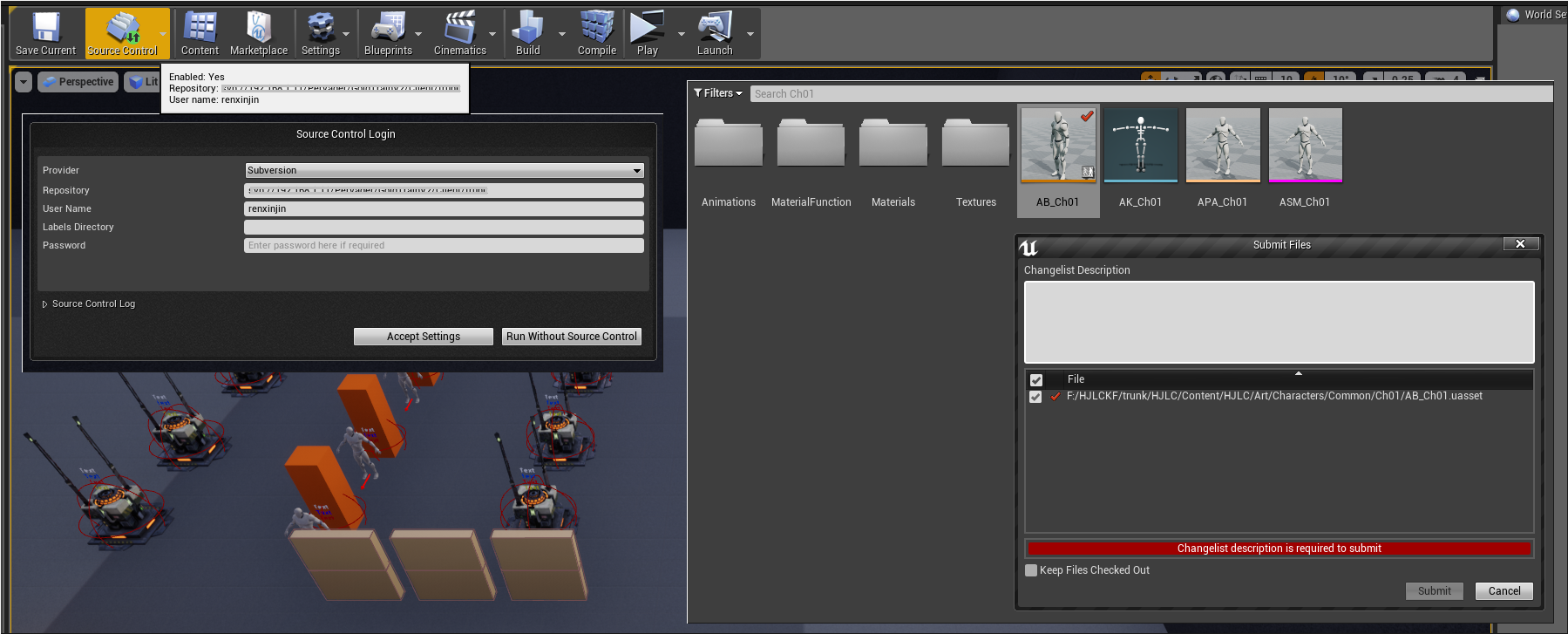Toggle the File header select-all checkbox
The image size is (1568, 634).
[1036, 380]
